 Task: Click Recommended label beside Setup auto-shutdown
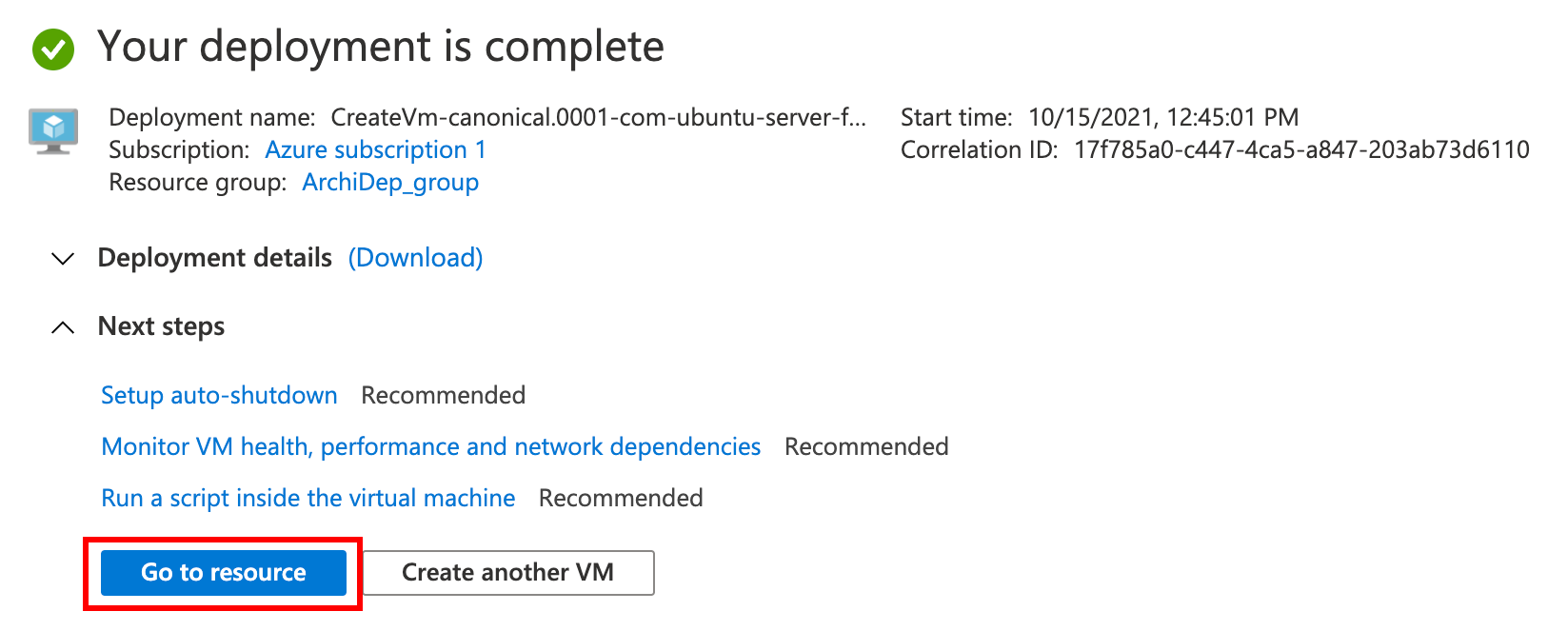point(443,395)
